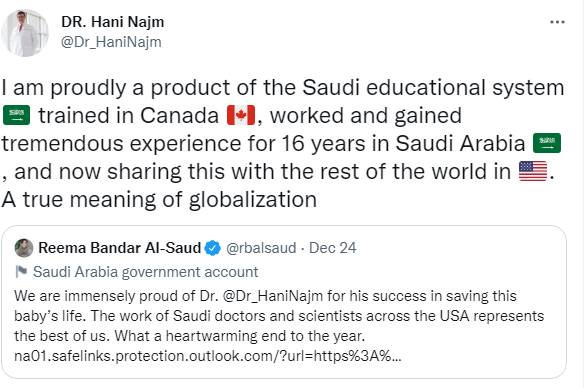
Task: Open the Saudi Arabia government account label
Action: point(146,272)
